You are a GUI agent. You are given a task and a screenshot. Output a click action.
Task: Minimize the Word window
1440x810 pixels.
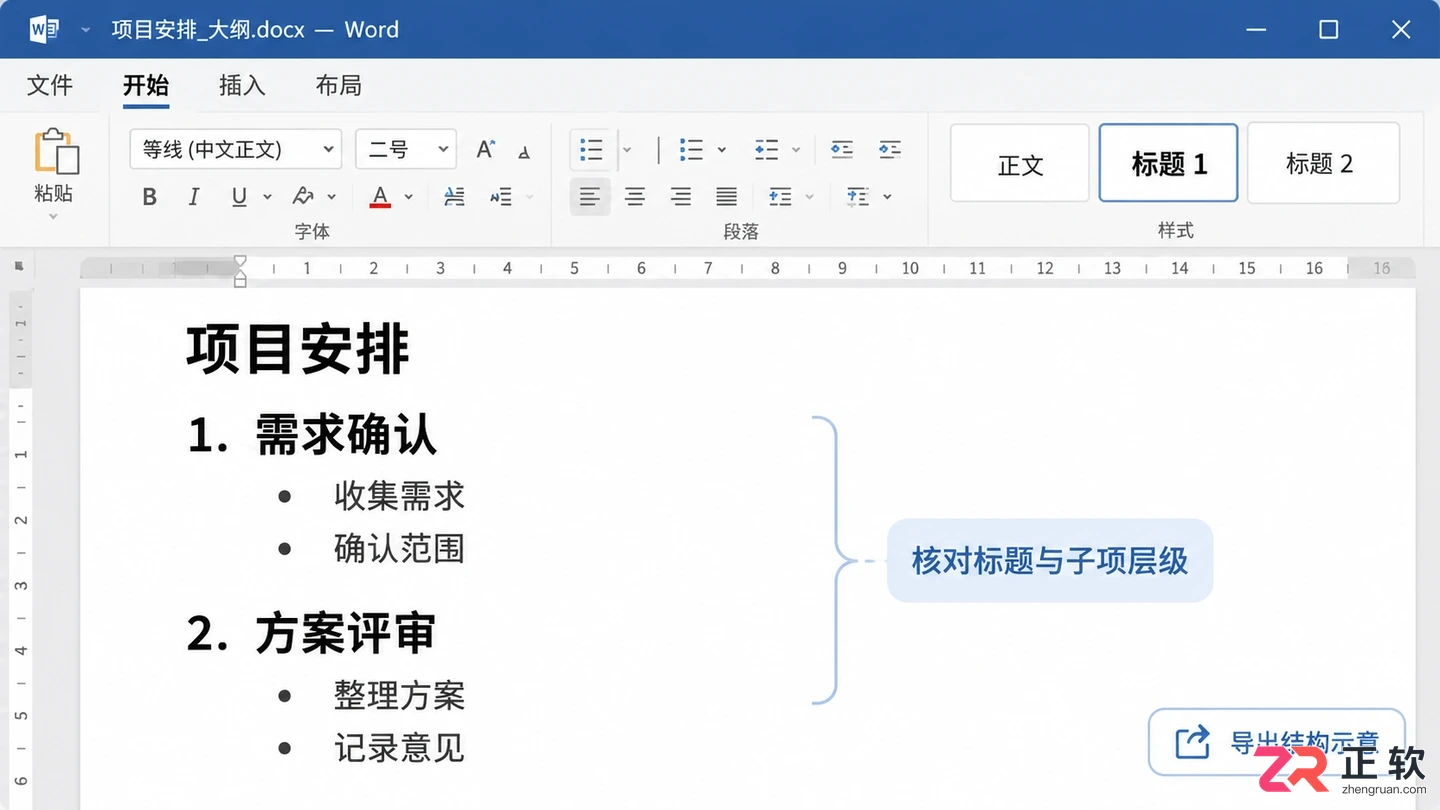coord(1257,30)
